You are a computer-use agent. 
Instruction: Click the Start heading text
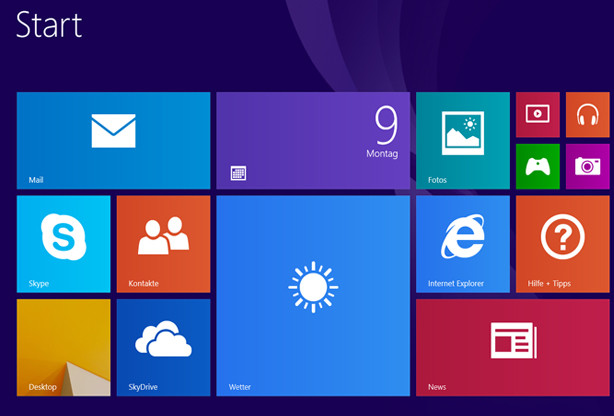49,25
